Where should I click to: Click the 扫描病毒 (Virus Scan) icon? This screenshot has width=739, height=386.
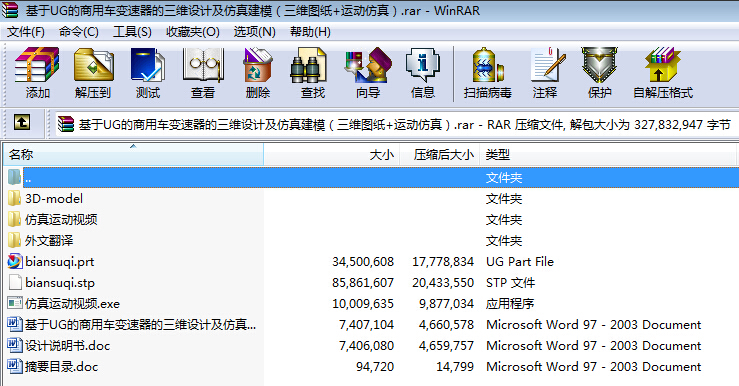tap(488, 66)
